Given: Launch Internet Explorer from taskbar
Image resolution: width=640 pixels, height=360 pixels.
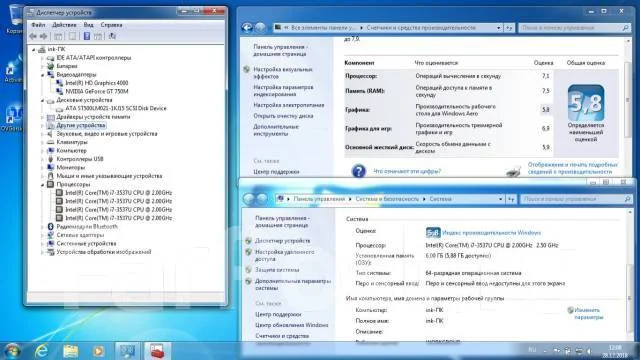Looking at the screenshot, I should point(41,351).
